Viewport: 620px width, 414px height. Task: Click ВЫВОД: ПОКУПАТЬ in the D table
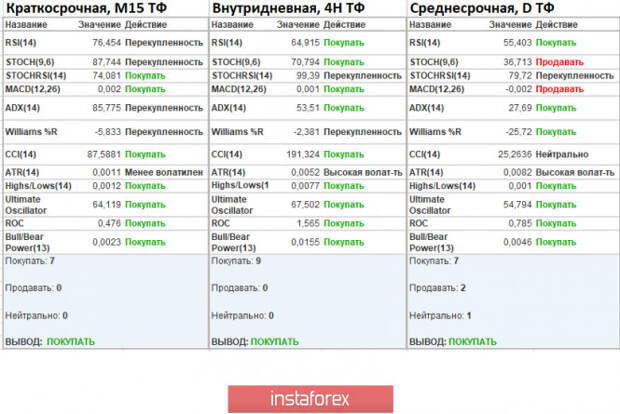(x=453, y=342)
